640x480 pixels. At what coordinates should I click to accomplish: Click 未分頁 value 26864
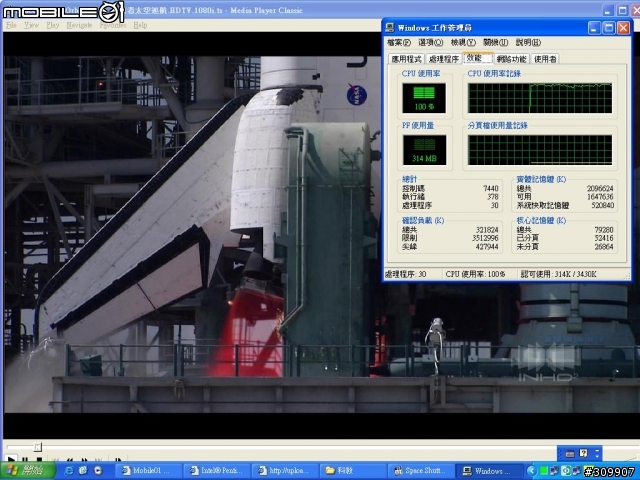(x=604, y=247)
